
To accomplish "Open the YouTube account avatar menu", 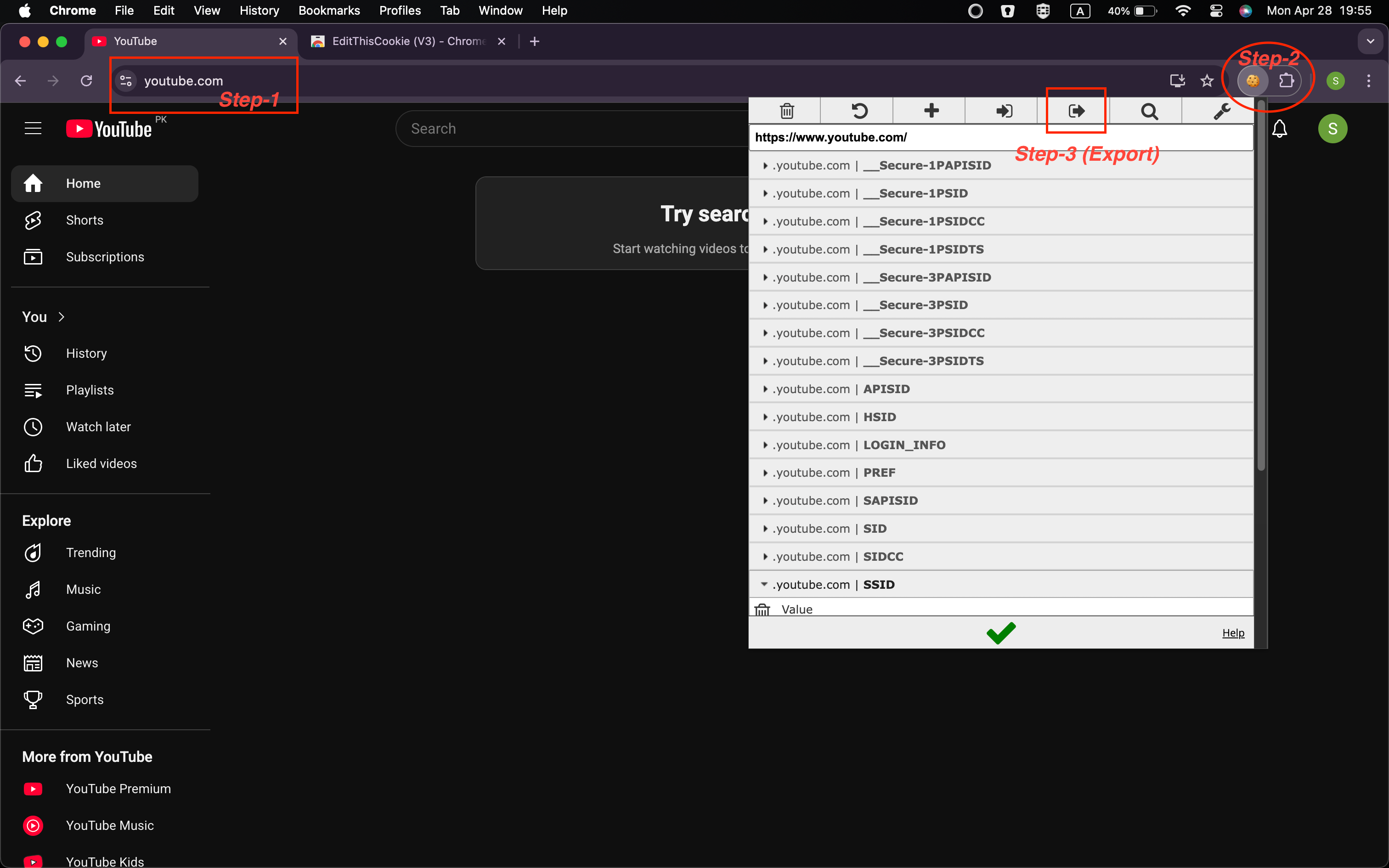I will 1332,129.
